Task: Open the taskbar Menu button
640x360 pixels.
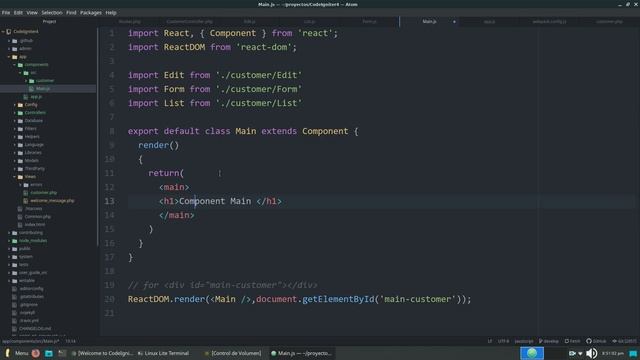Action: tap(17, 353)
